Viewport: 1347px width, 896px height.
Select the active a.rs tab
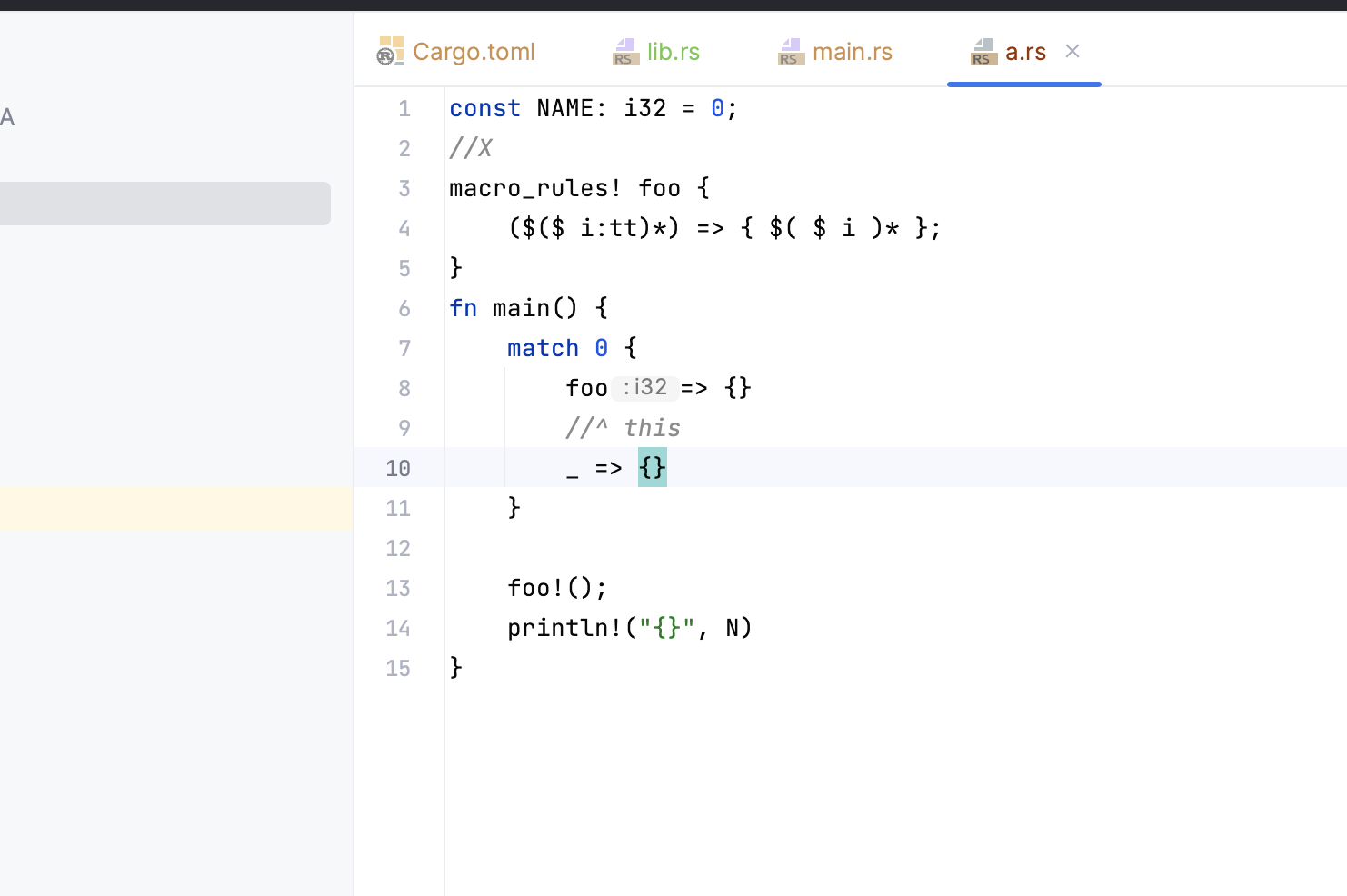tap(1025, 52)
